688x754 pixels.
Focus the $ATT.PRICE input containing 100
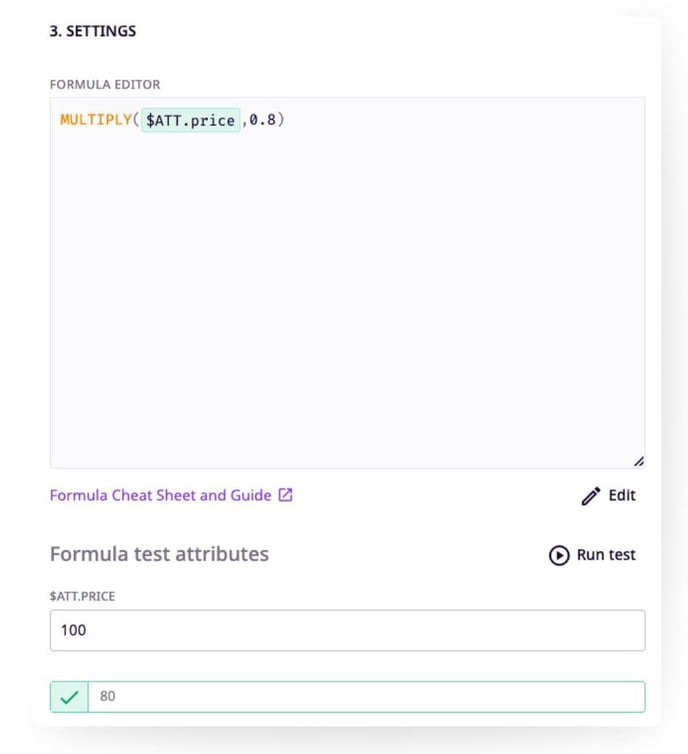coord(347,631)
